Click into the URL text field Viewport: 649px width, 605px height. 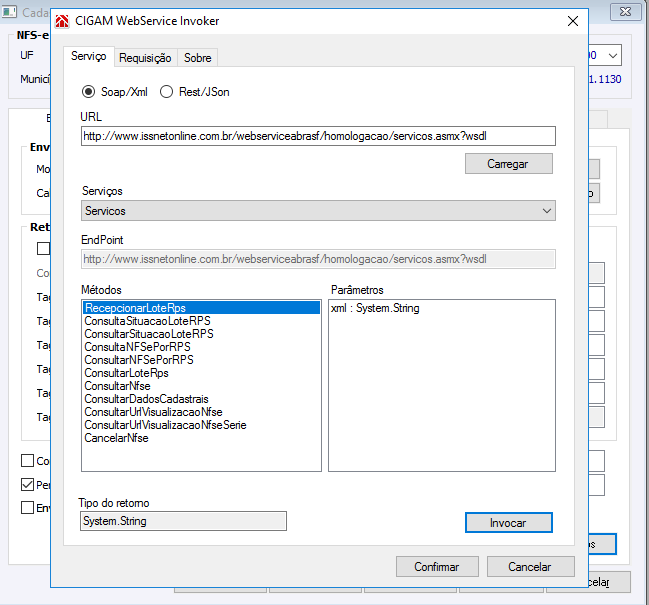(318, 136)
